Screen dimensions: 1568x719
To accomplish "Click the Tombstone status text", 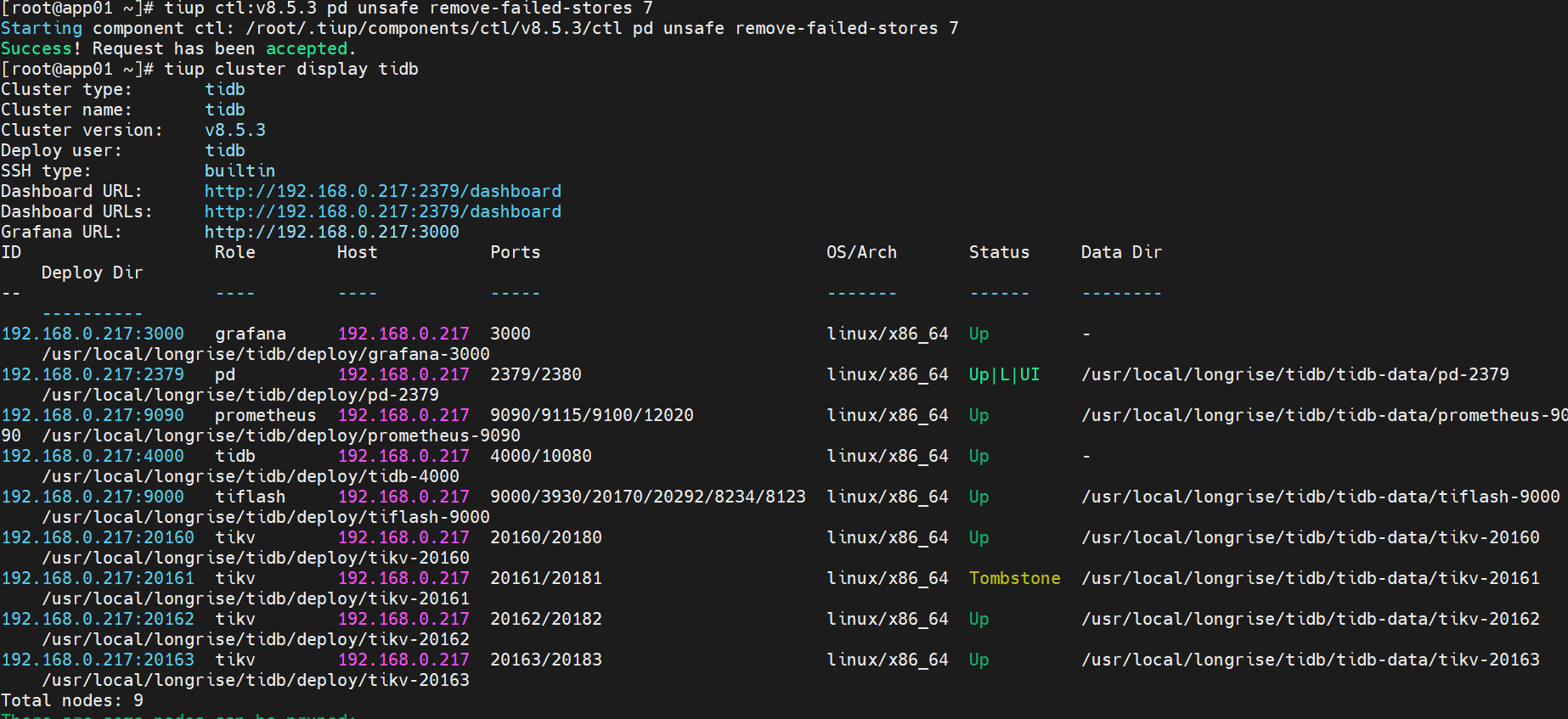I will tap(1014, 578).
